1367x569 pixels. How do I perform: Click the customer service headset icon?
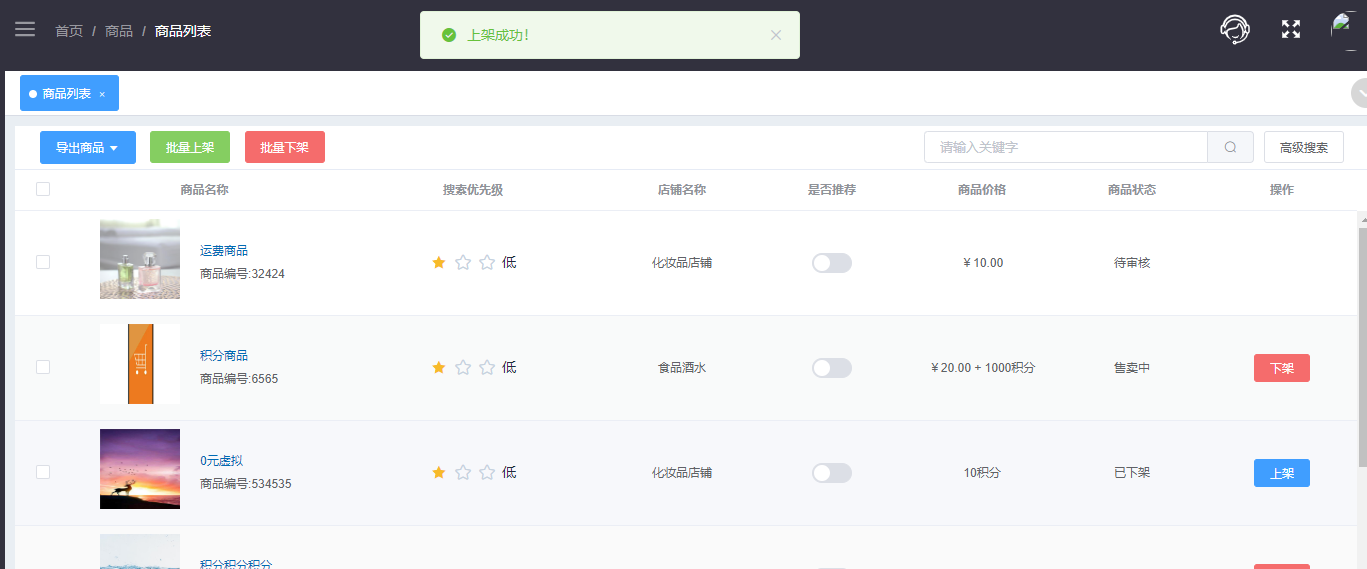click(1235, 29)
